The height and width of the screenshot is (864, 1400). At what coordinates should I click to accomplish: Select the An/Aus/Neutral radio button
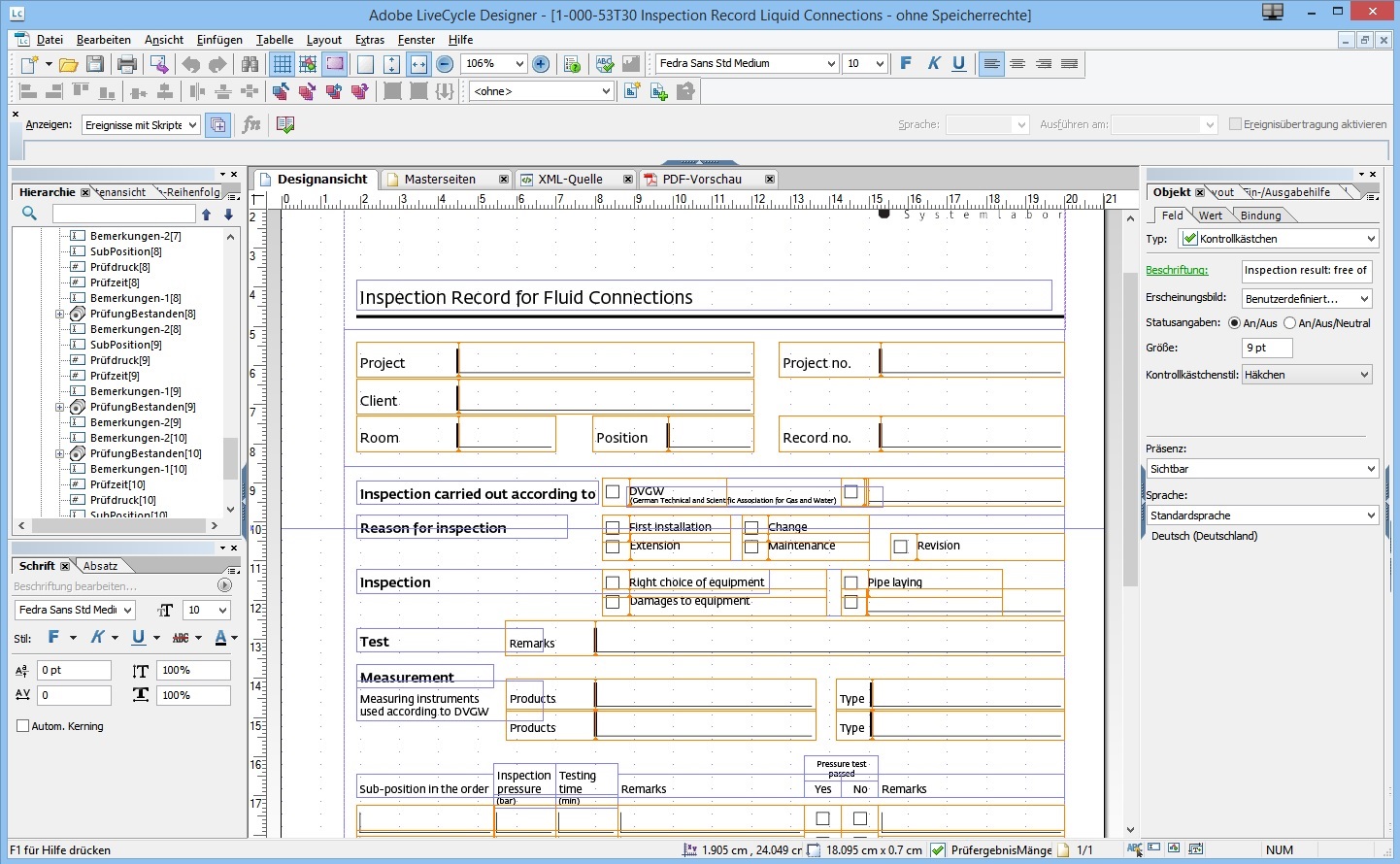point(1289,323)
